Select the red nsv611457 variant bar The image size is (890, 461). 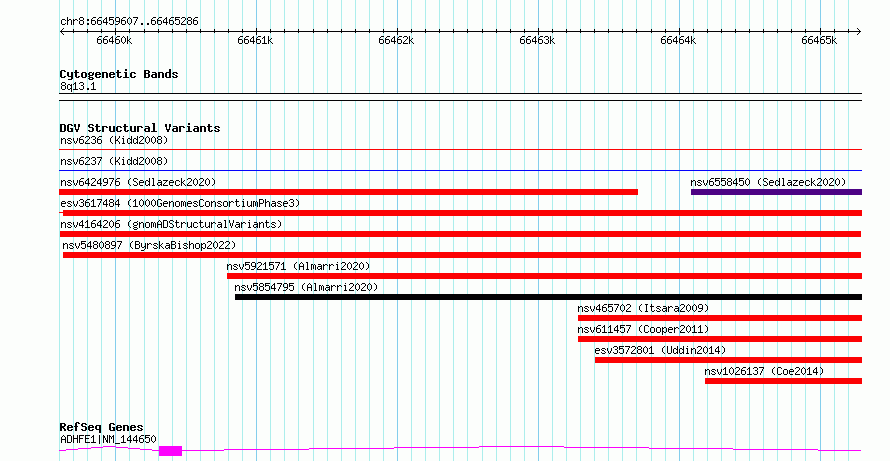[x=720, y=339]
